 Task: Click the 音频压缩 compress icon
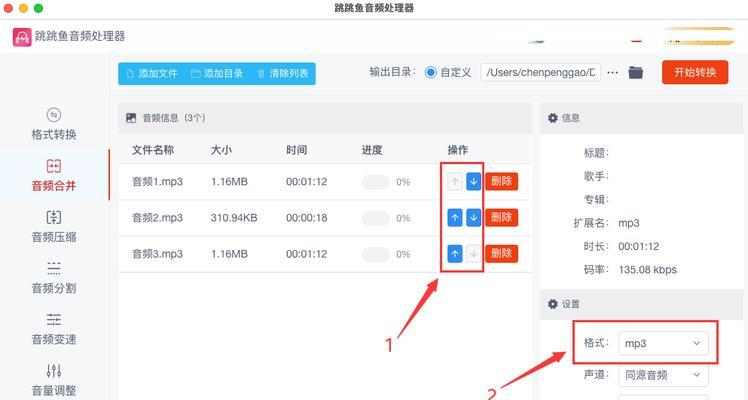(54, 217)
